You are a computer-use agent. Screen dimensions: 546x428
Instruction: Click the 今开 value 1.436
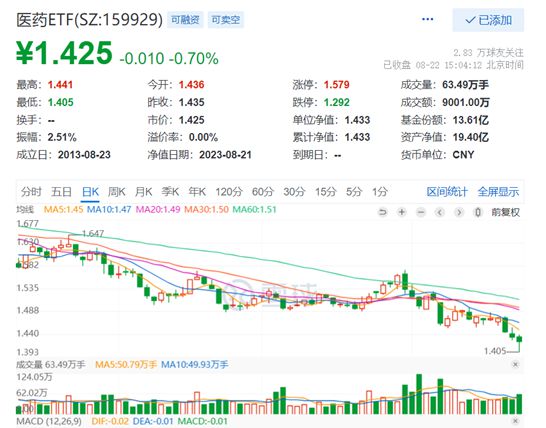192,85
